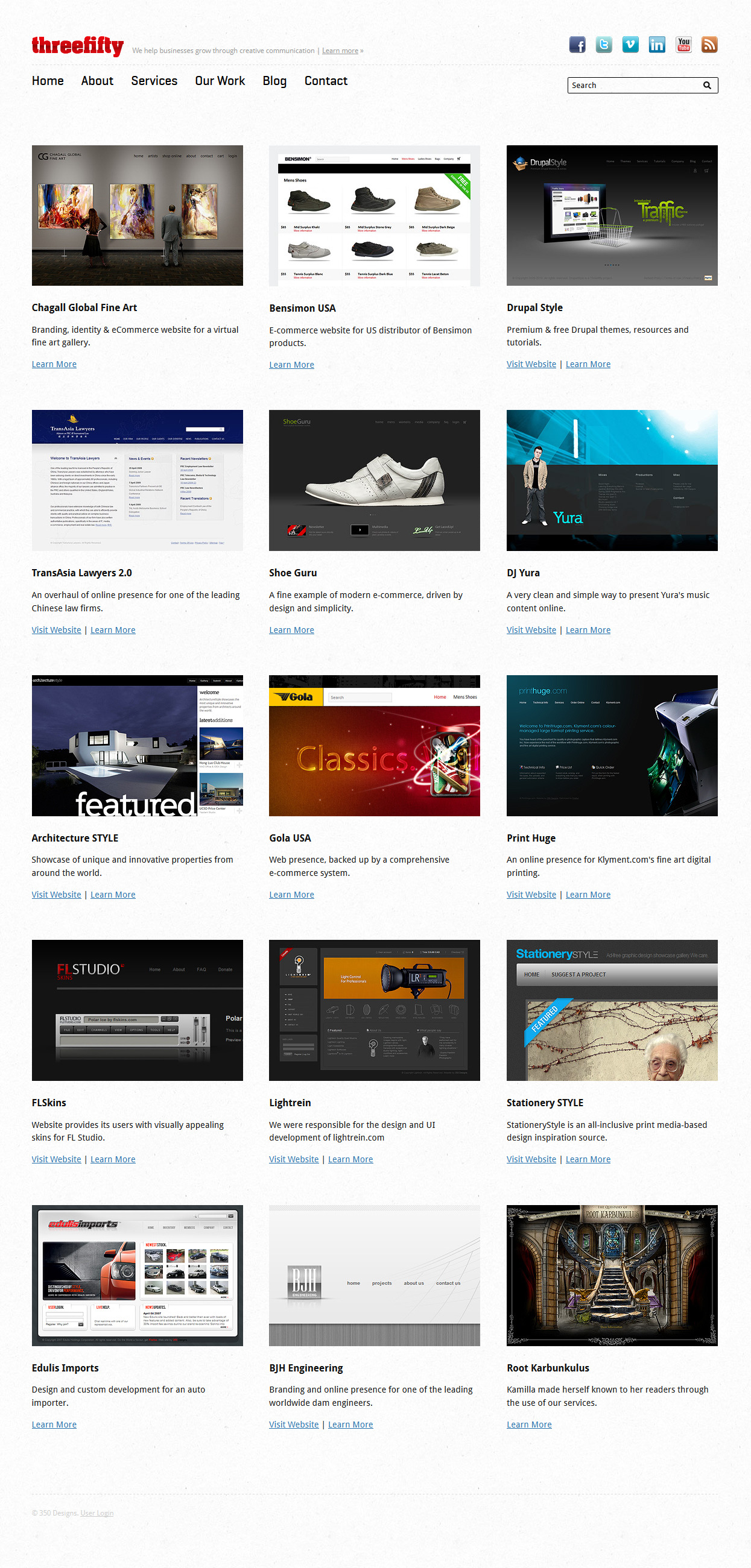Open the Services menu item

click(154, 81)
